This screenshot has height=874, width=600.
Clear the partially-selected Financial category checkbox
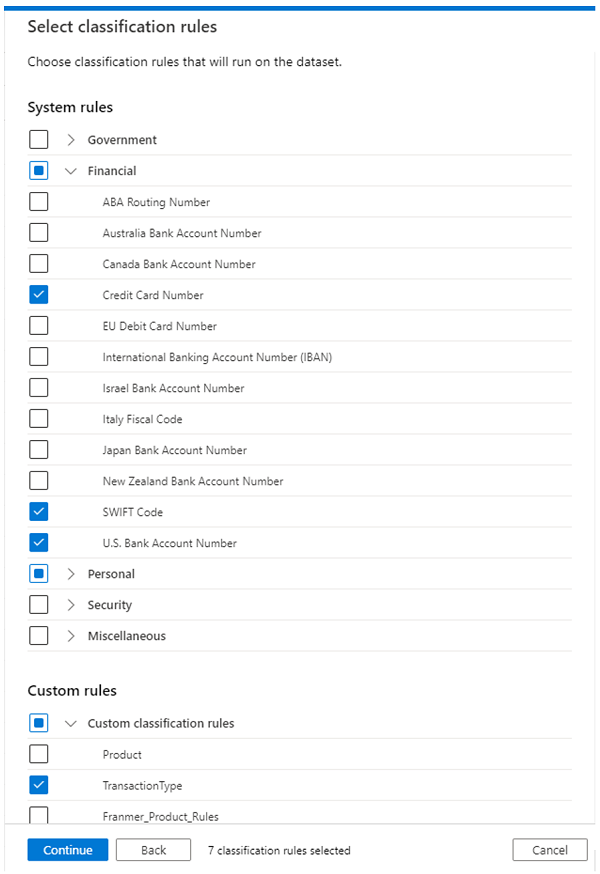(x=38, y=170)
